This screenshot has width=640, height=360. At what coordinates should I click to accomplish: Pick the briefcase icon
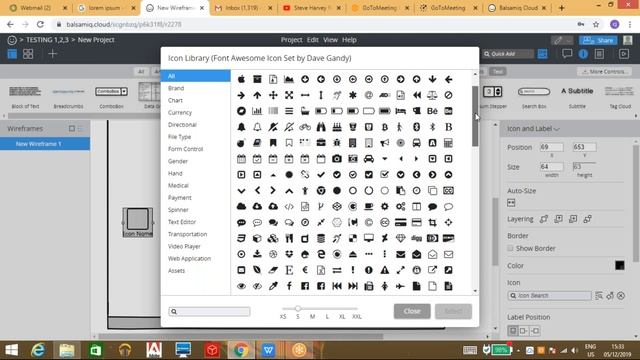(x=321, y=143)
